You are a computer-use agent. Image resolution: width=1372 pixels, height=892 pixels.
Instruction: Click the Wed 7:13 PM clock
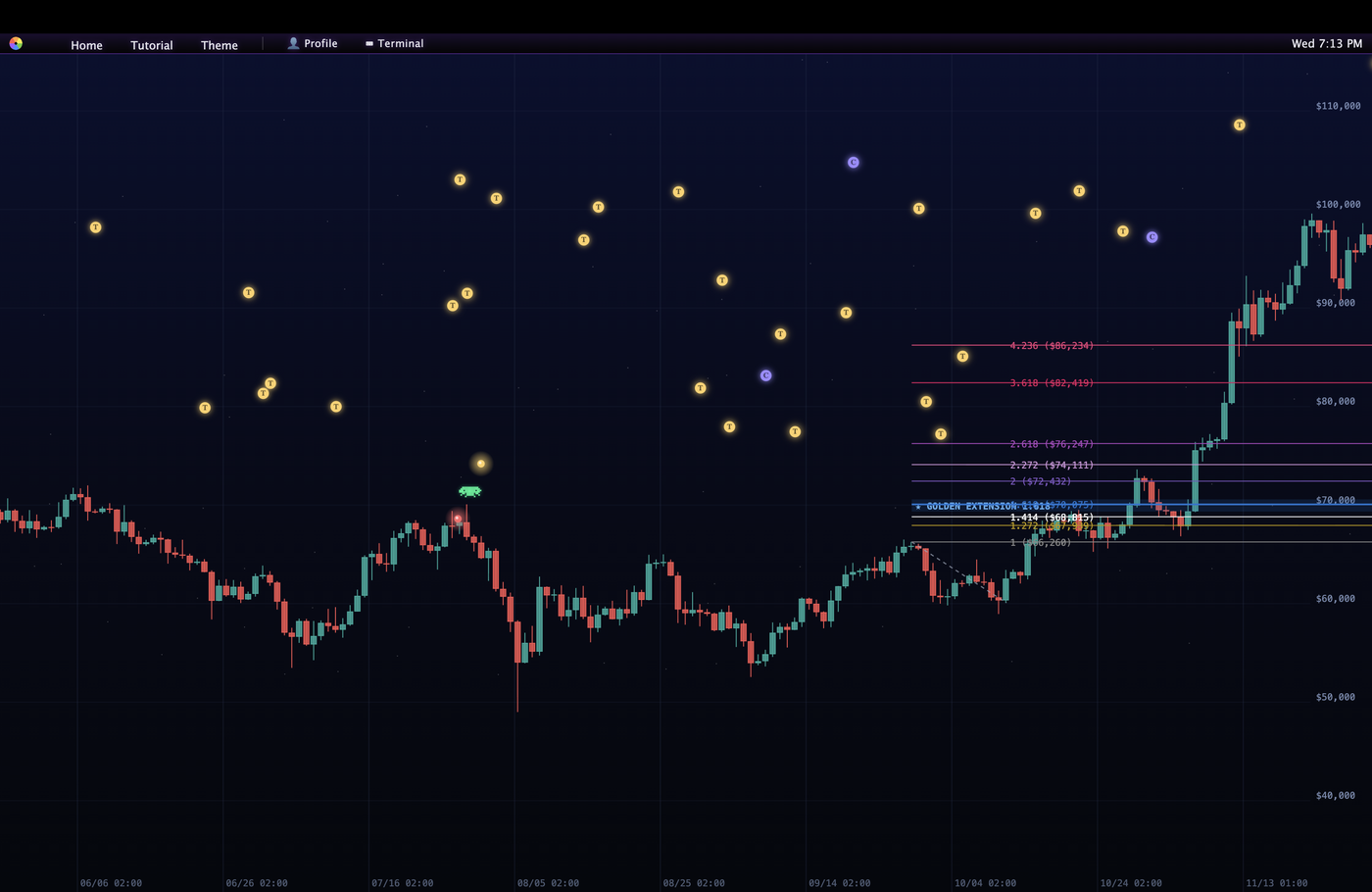[1327, 43]
